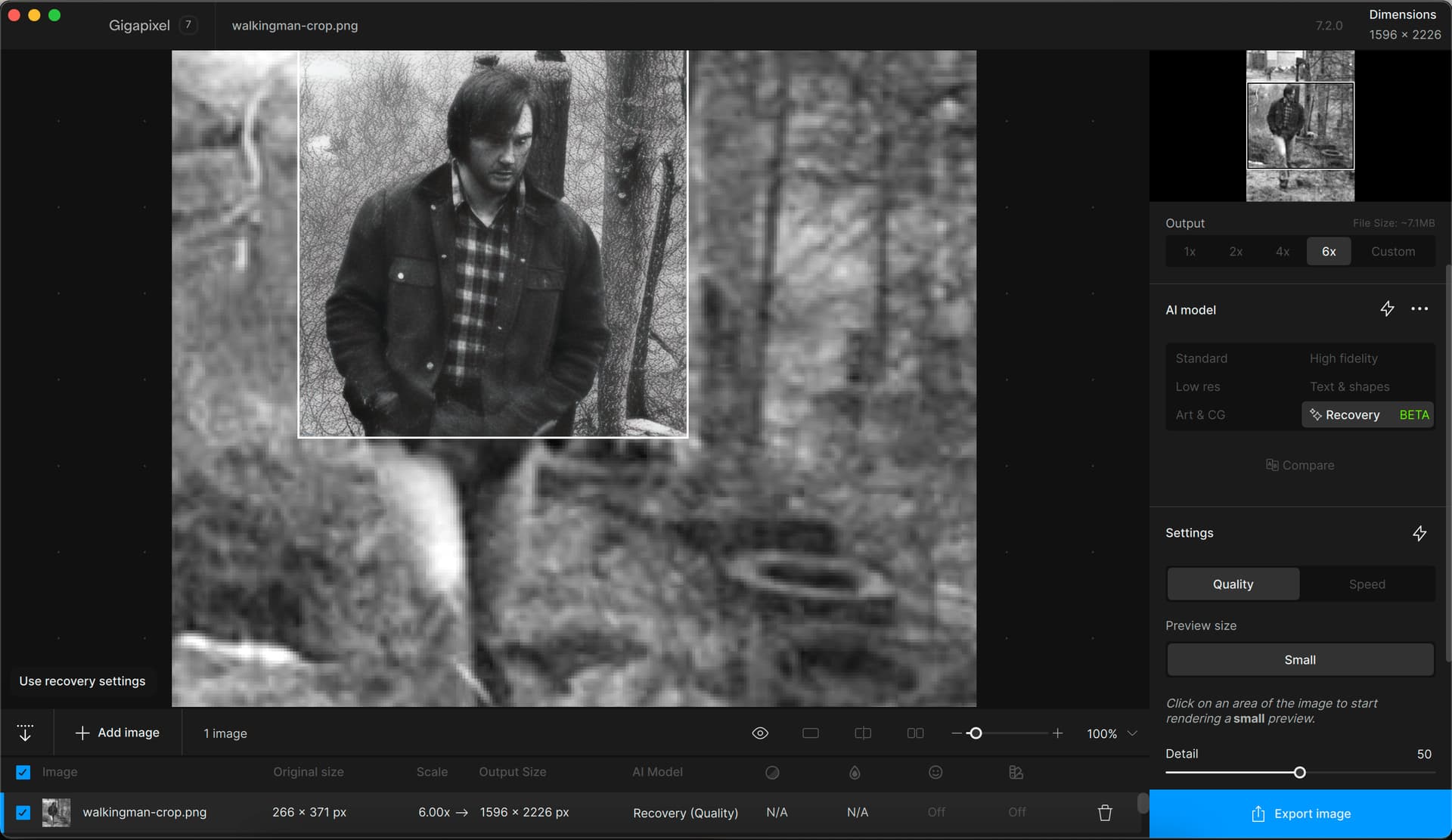Open the Preview size Small dropdown
Viewport: 1452px width, 840px height.
point(1299,660)
